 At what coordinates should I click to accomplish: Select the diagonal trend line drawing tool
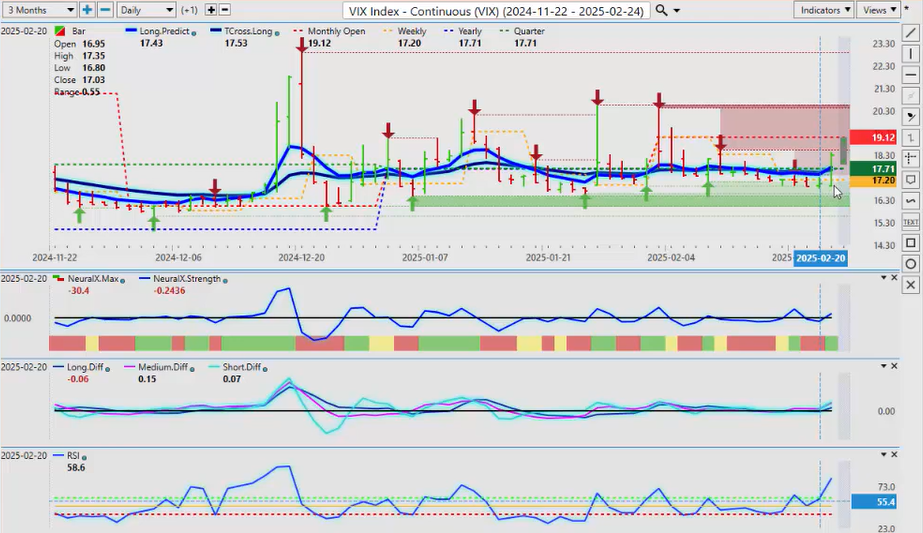(x=911, y=33)
